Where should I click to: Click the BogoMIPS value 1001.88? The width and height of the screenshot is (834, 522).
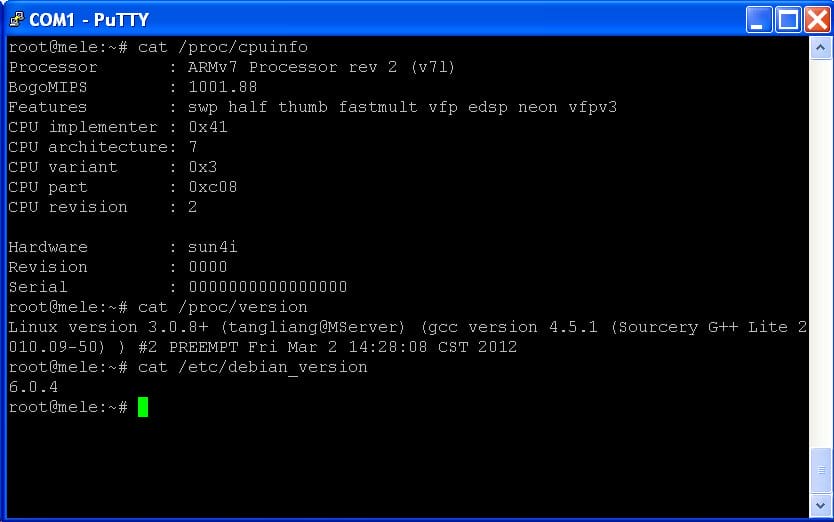click(x=223, y=87)
